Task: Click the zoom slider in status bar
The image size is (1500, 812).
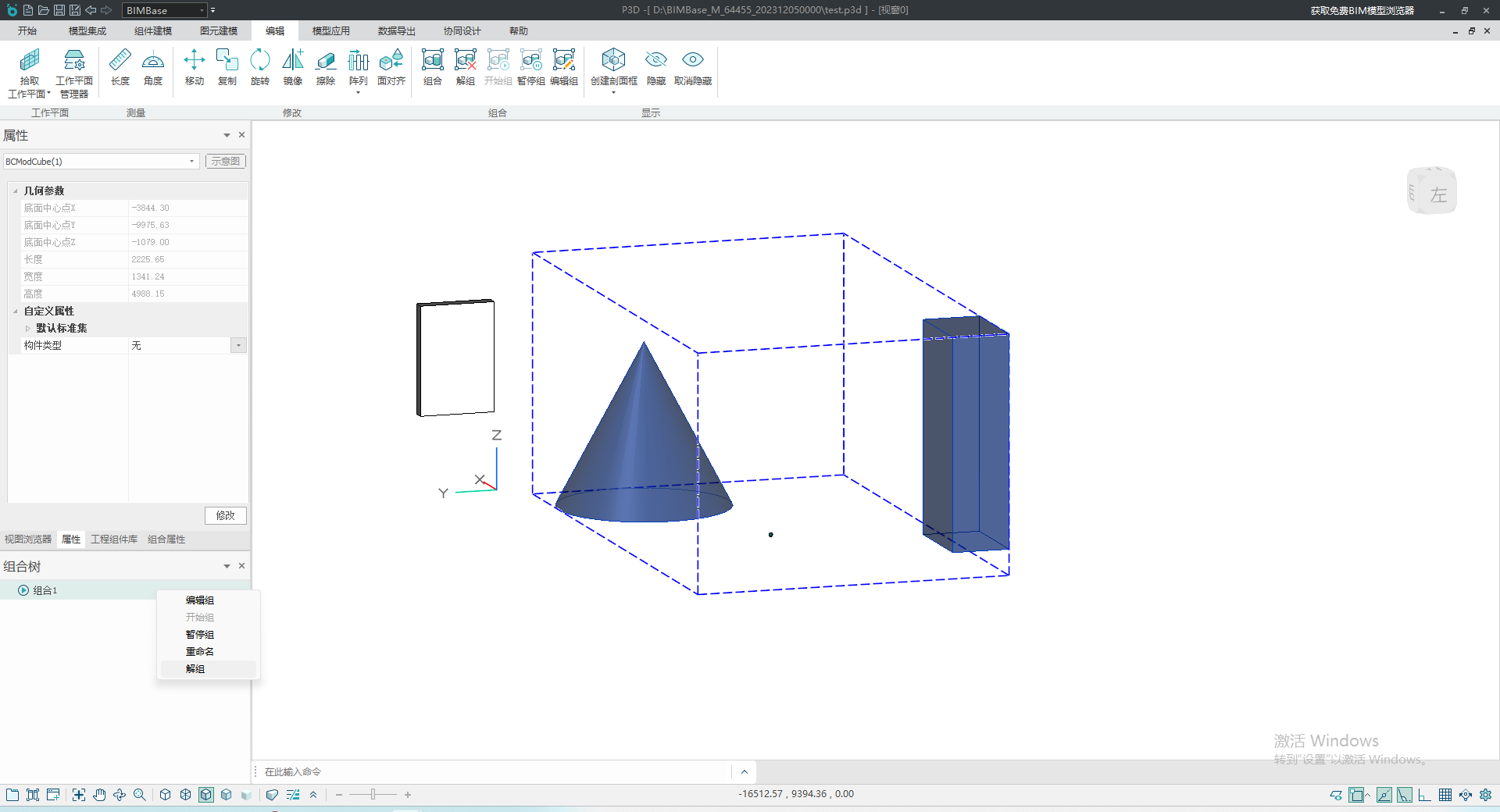Action: (x=373, y=795)
